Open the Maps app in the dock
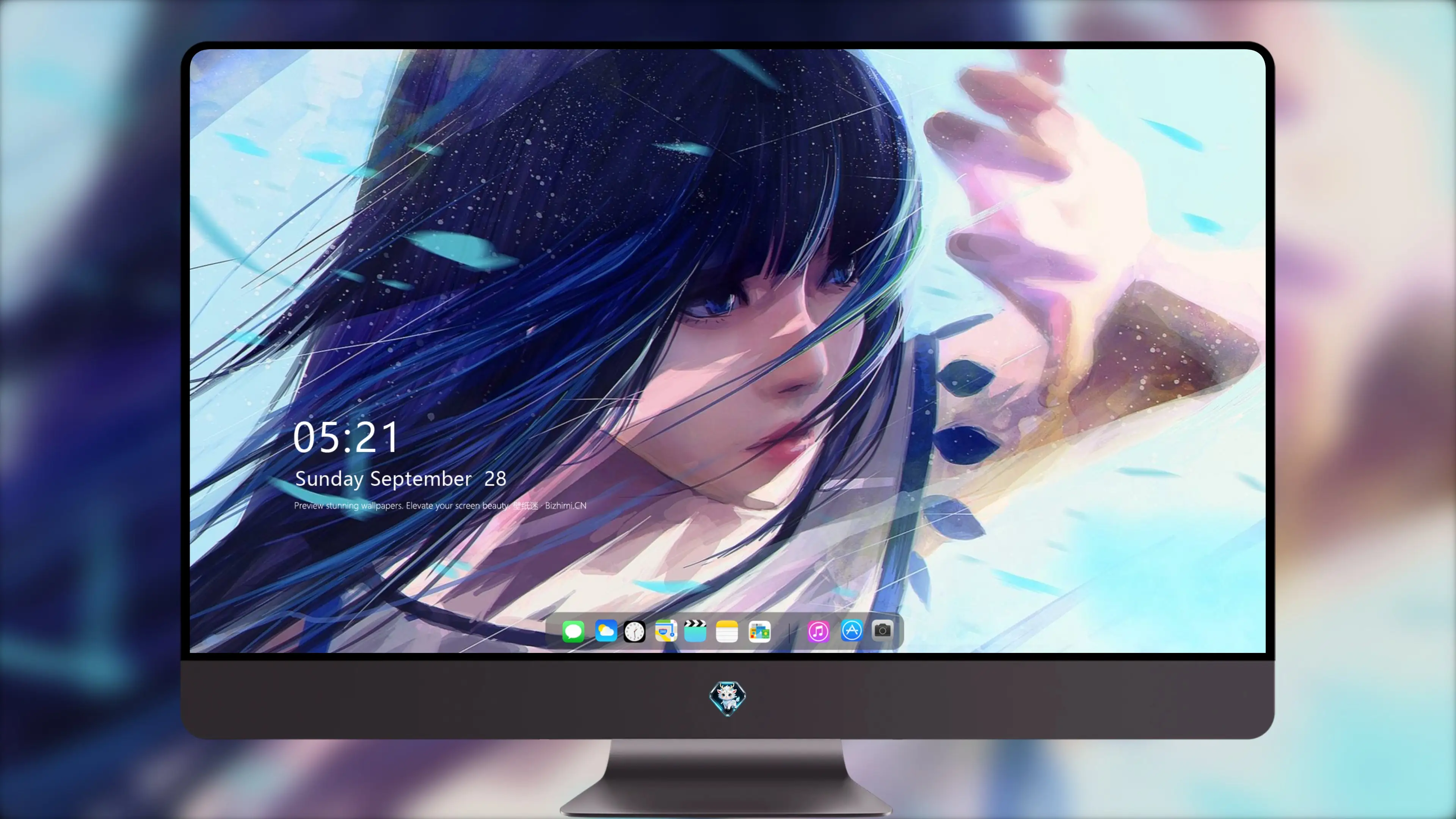The width and height of the screenshot is (1456, 819). 666,631
